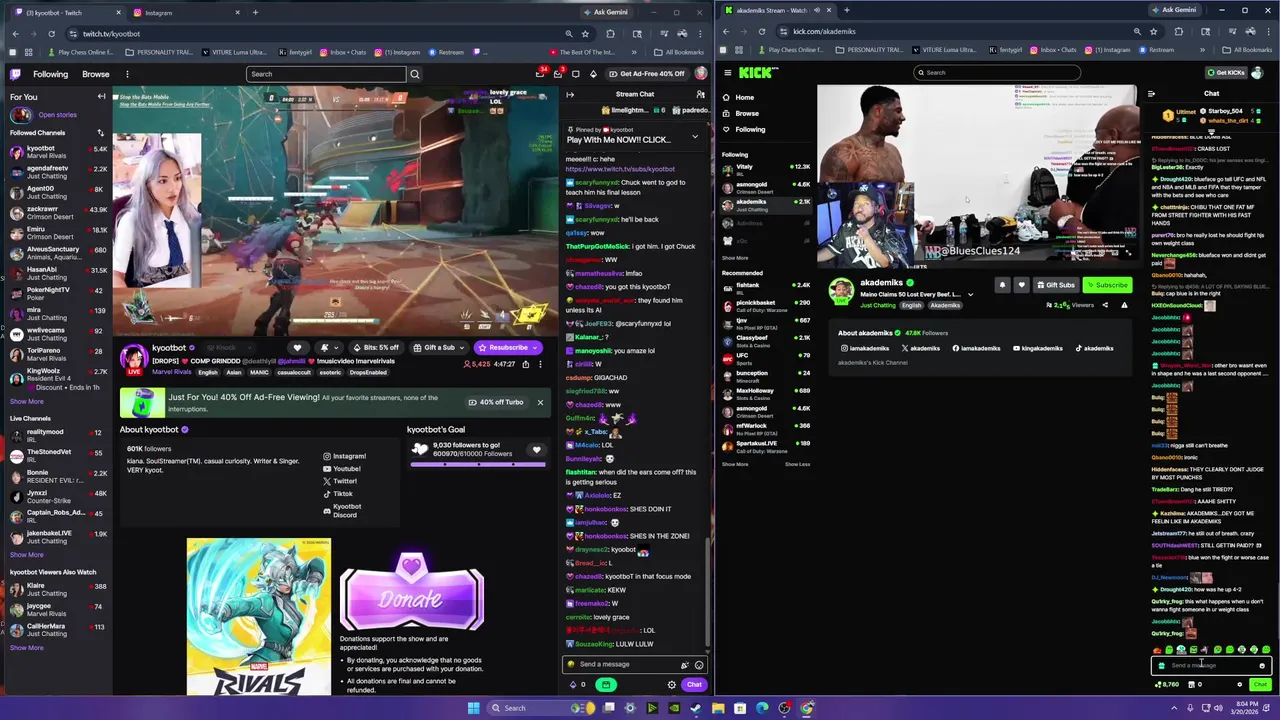Viewport: 1280px width, 720px height.
Task: Open Twitch notifications inbox icon
Action: 558,74
